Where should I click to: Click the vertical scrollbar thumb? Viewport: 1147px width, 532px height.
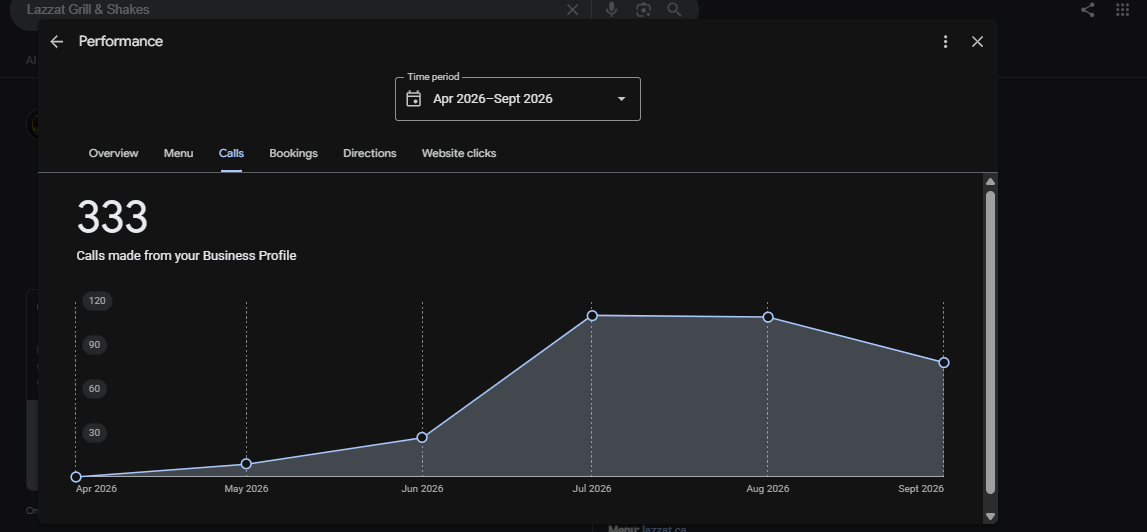click(x=990, y=342)
